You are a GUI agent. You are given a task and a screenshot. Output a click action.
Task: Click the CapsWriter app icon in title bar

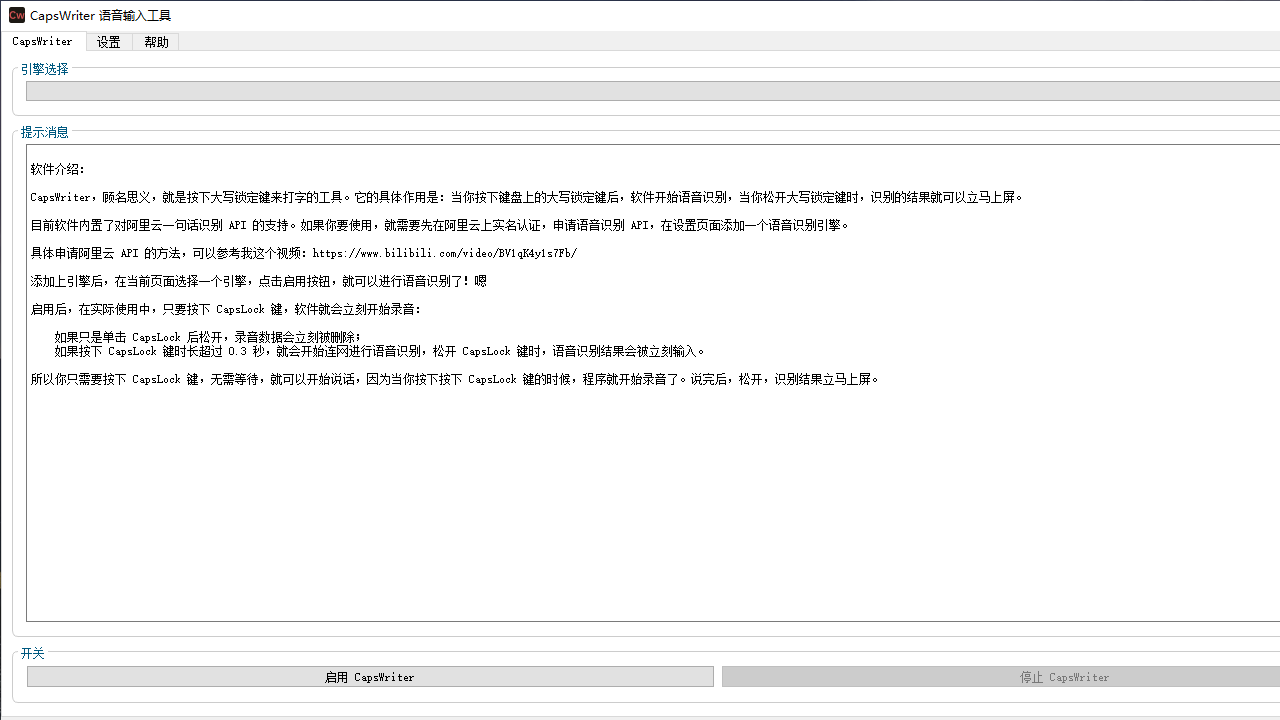16,15
